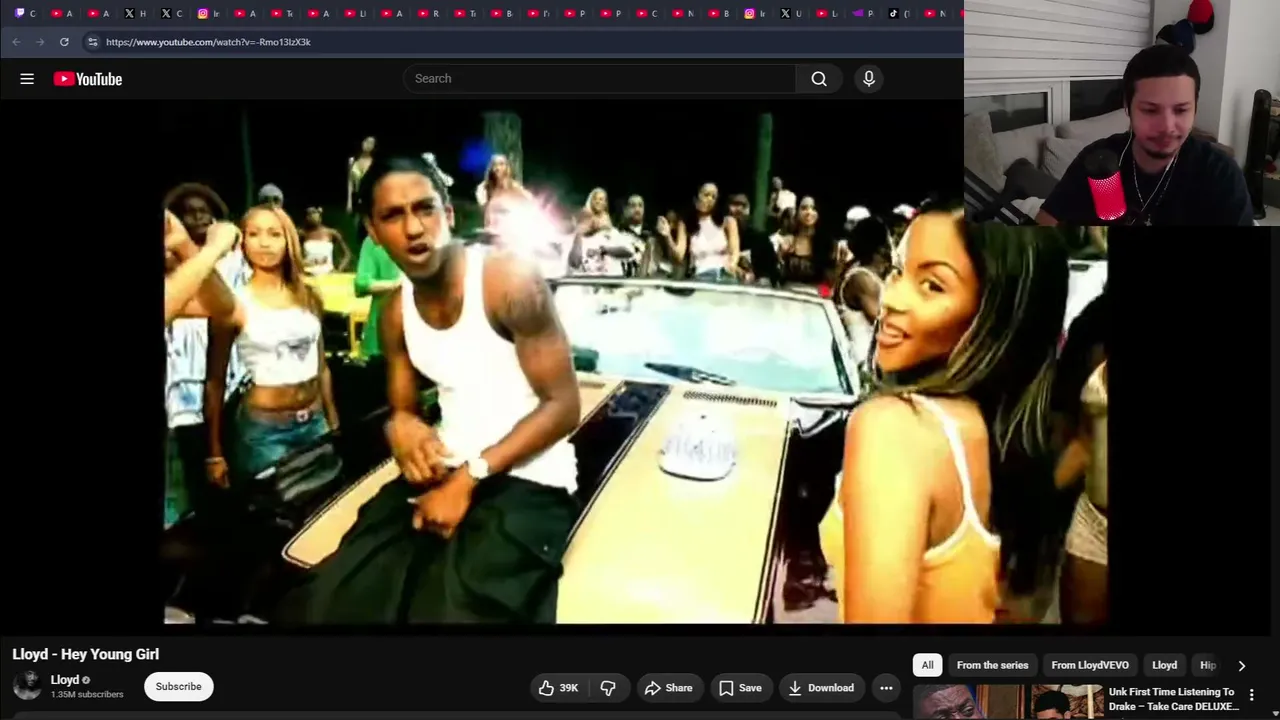Select the Lloyd filter chip
1280x720 pixels.
(1165, 665)
